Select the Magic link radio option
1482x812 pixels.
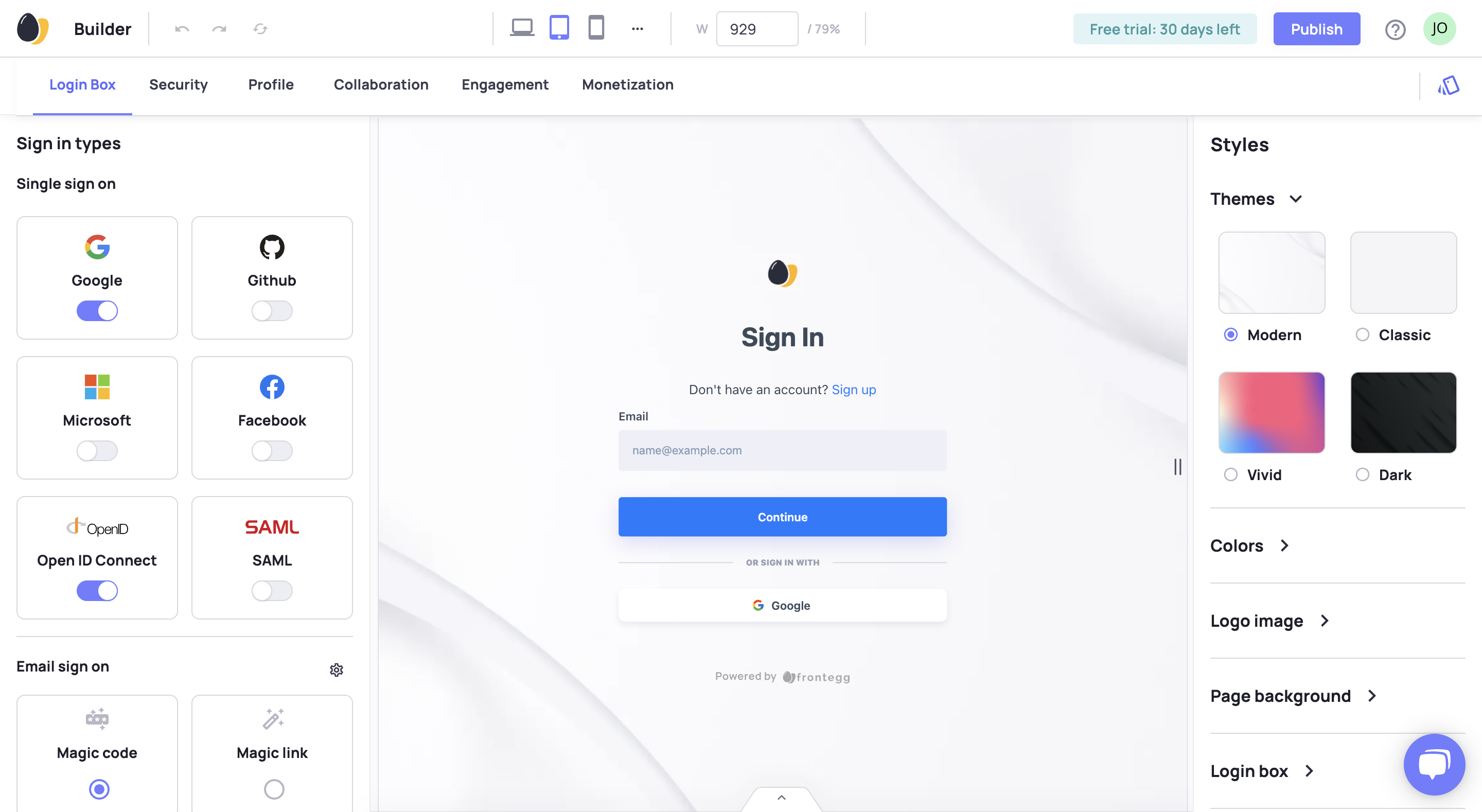pyautogui.click(x=274, y=789)
